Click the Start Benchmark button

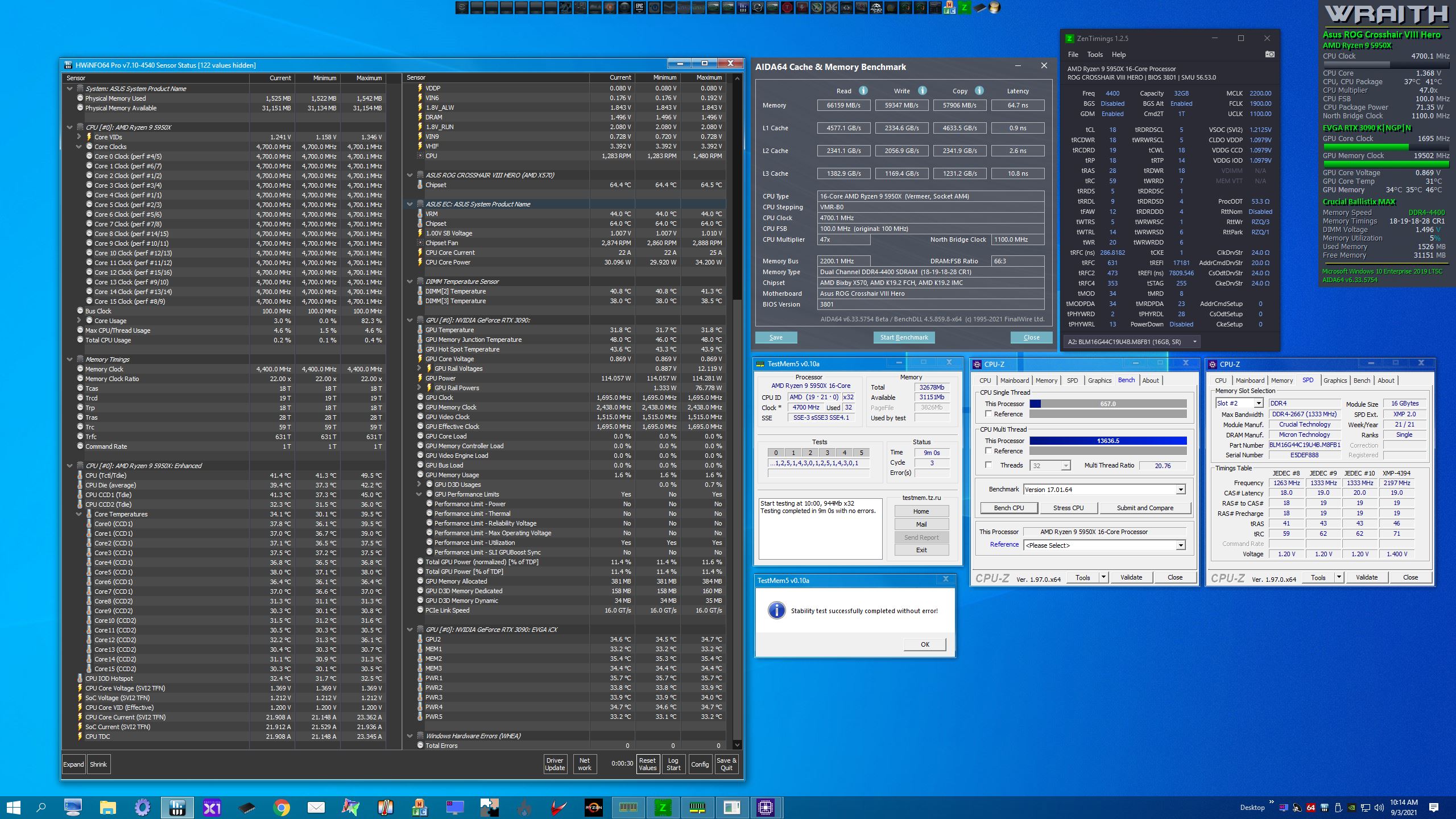click(903, 337)
